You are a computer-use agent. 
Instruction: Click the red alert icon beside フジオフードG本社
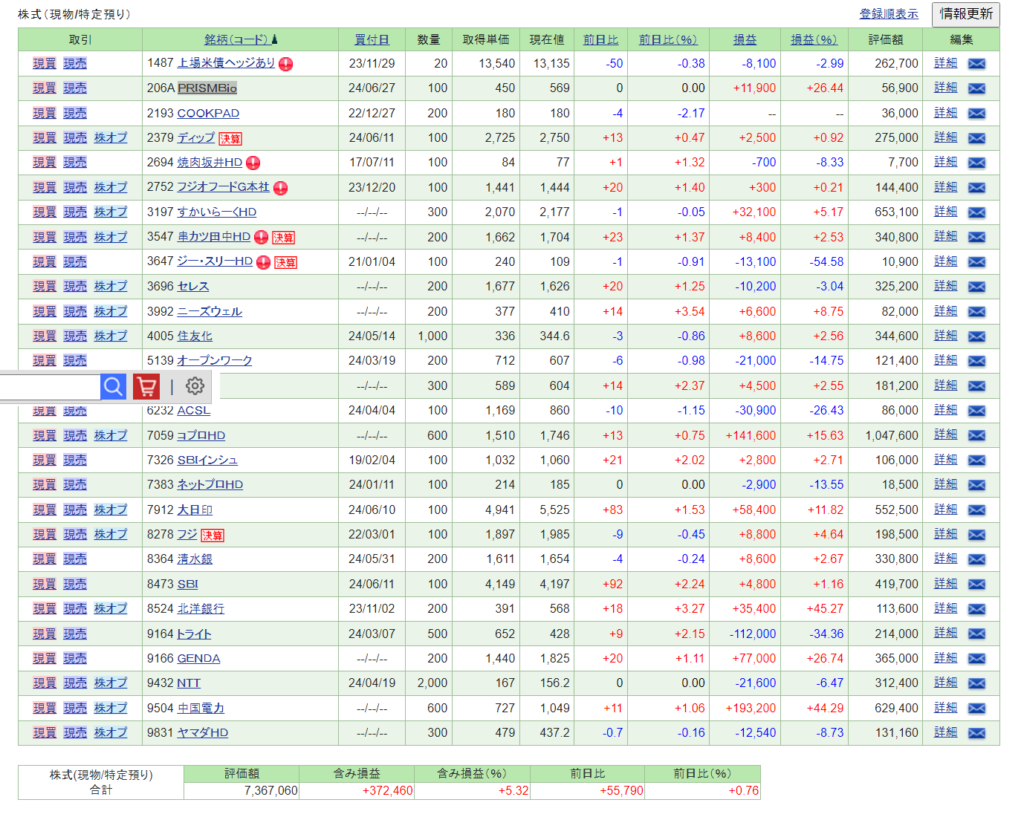click(x=281, y=188)
